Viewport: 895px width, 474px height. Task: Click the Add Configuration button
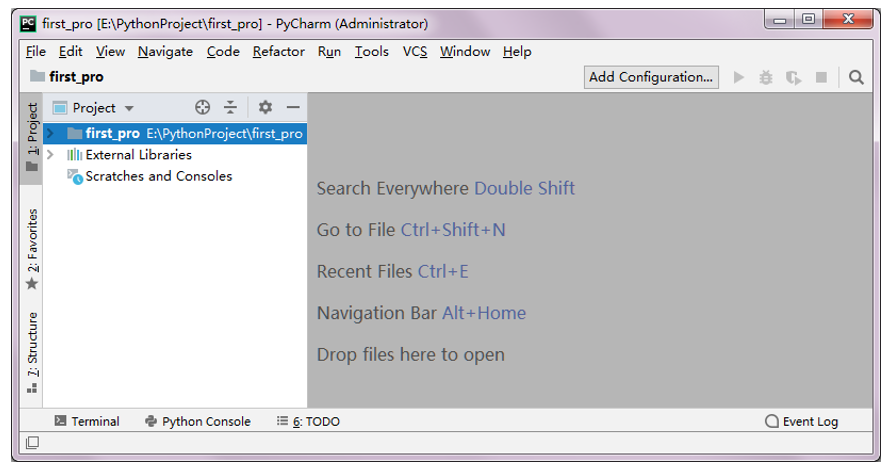651,77
